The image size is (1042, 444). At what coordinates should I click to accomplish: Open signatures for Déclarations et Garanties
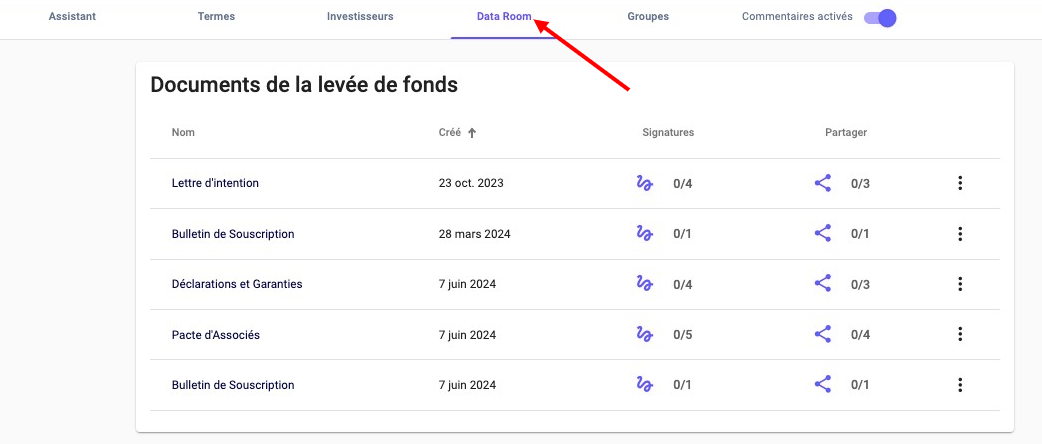click(645, 284)
